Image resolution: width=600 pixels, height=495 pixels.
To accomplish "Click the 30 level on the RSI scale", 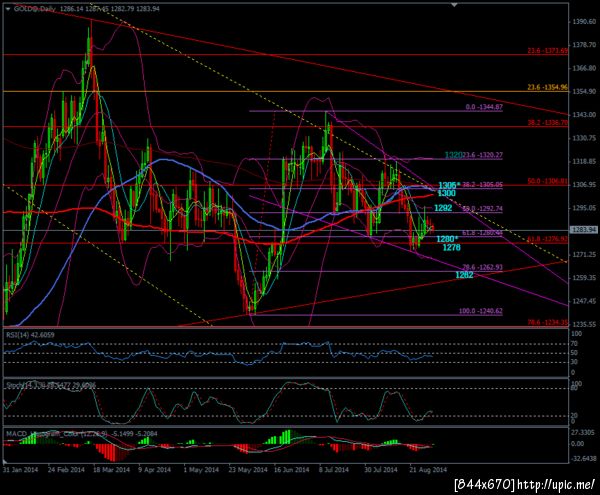I will pos(576,362).
